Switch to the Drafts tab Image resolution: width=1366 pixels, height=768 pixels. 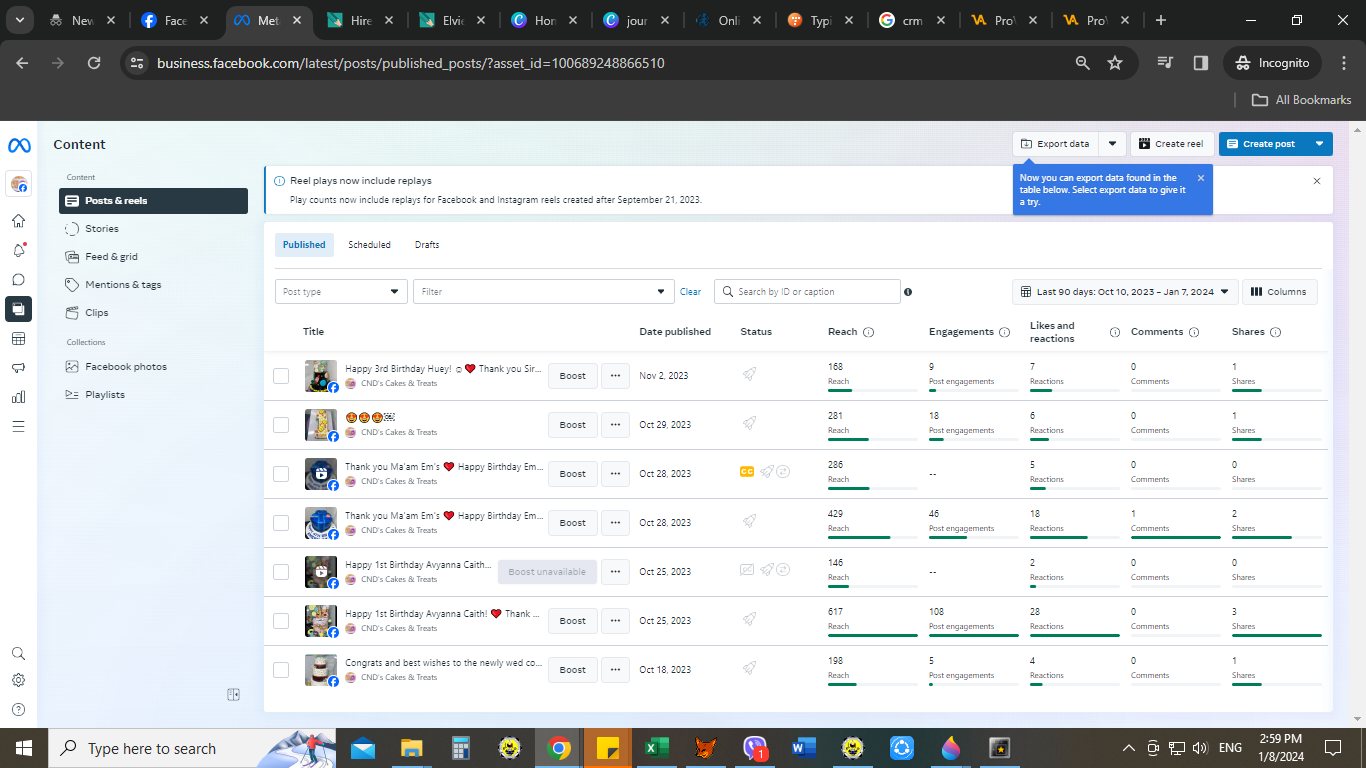(x=427, y=245)
